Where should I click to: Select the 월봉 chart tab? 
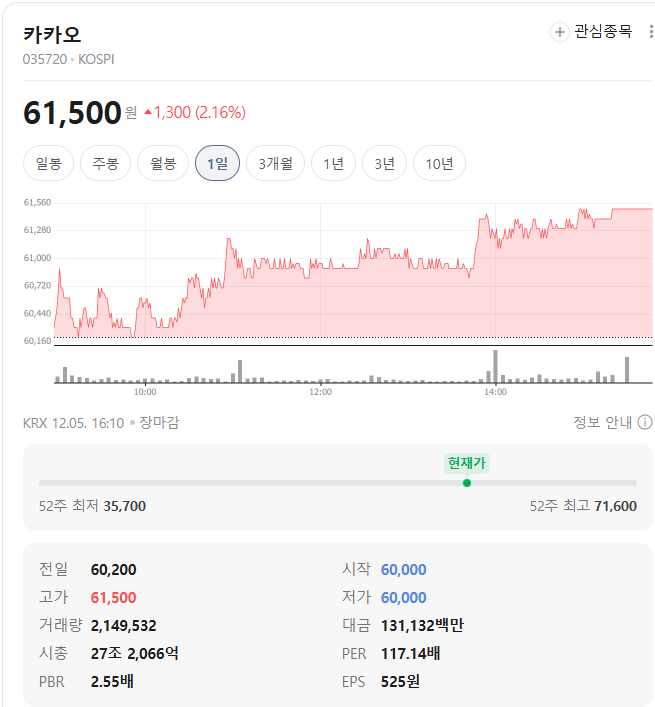coord(163,163)
